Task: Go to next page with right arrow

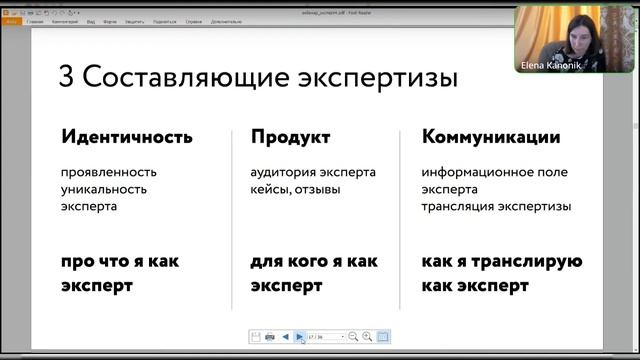Action: click(299, 337)
